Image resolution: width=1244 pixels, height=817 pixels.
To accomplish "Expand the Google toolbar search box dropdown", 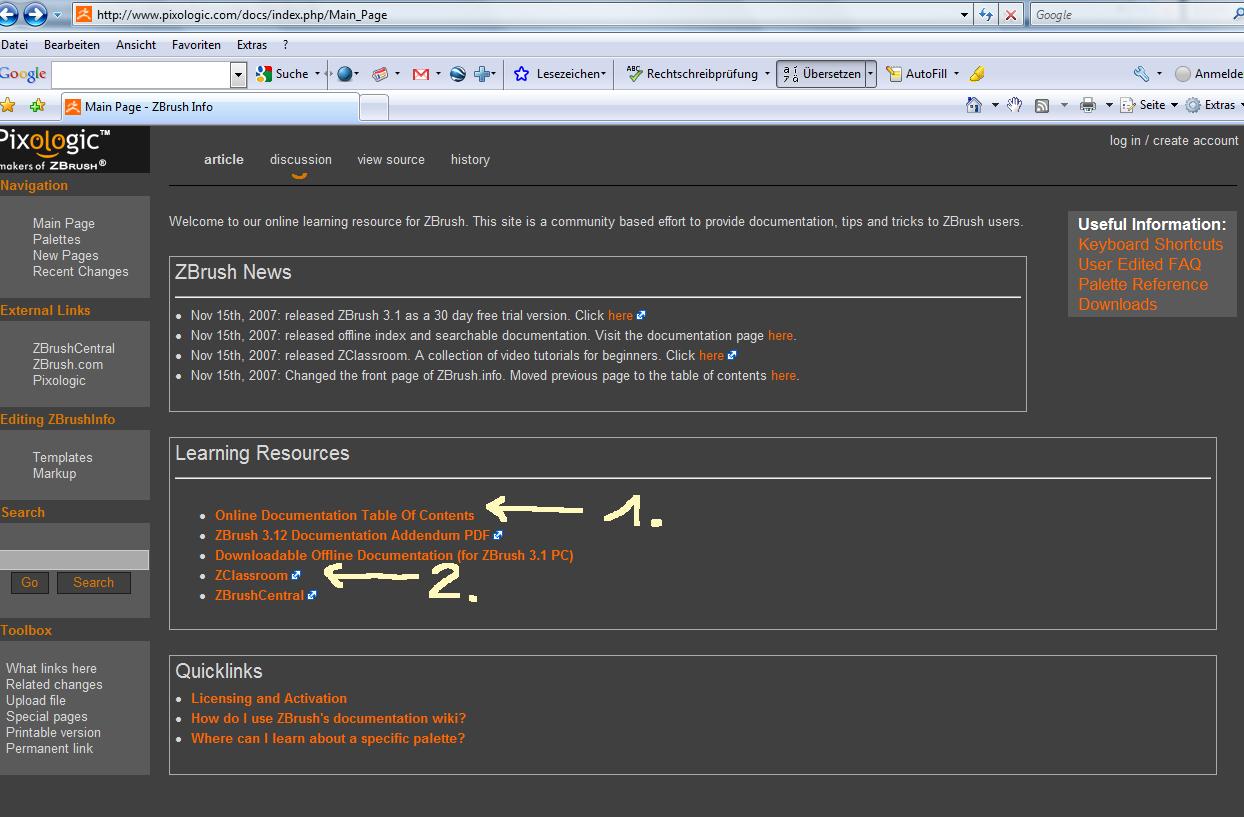I will click(x=238, y=74).
